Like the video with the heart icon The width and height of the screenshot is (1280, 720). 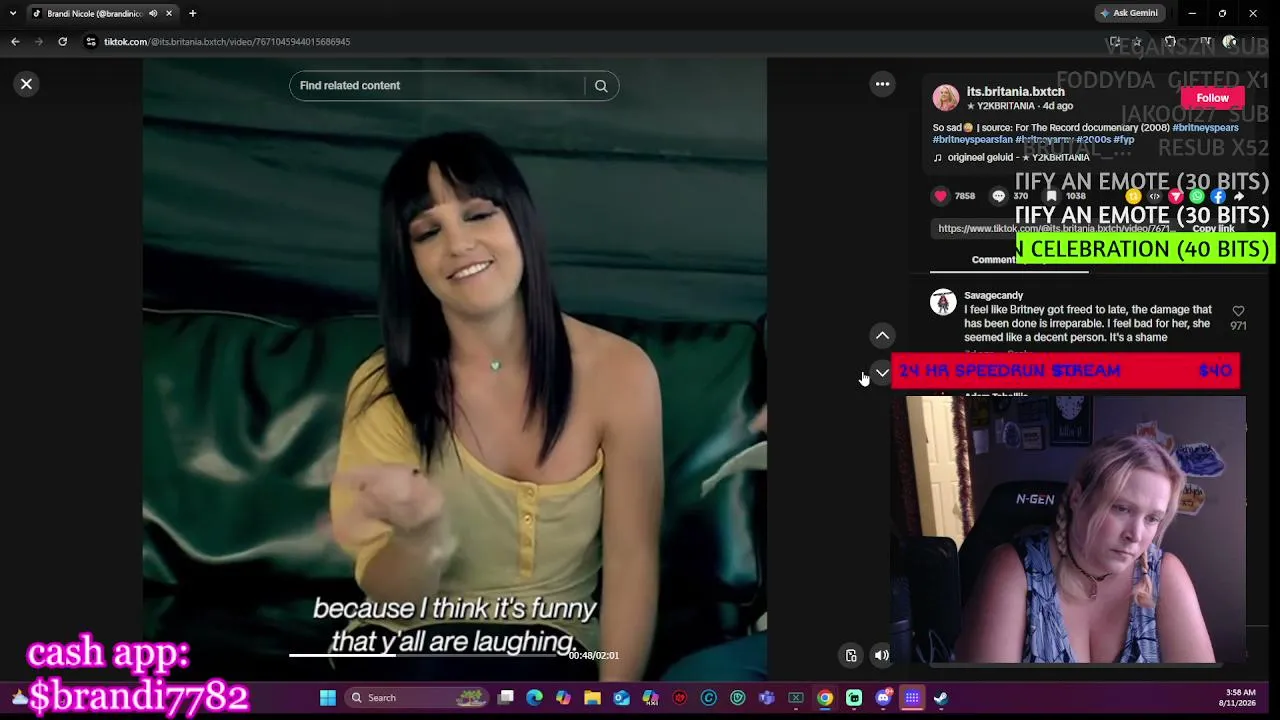941,196
